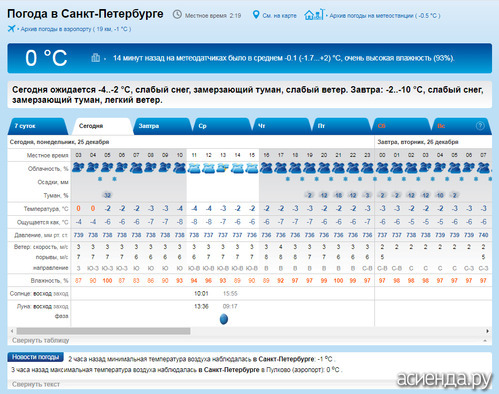Click the sensor building icon in blue banner
This screenshot has height=394, width=499.
[95, 58]
